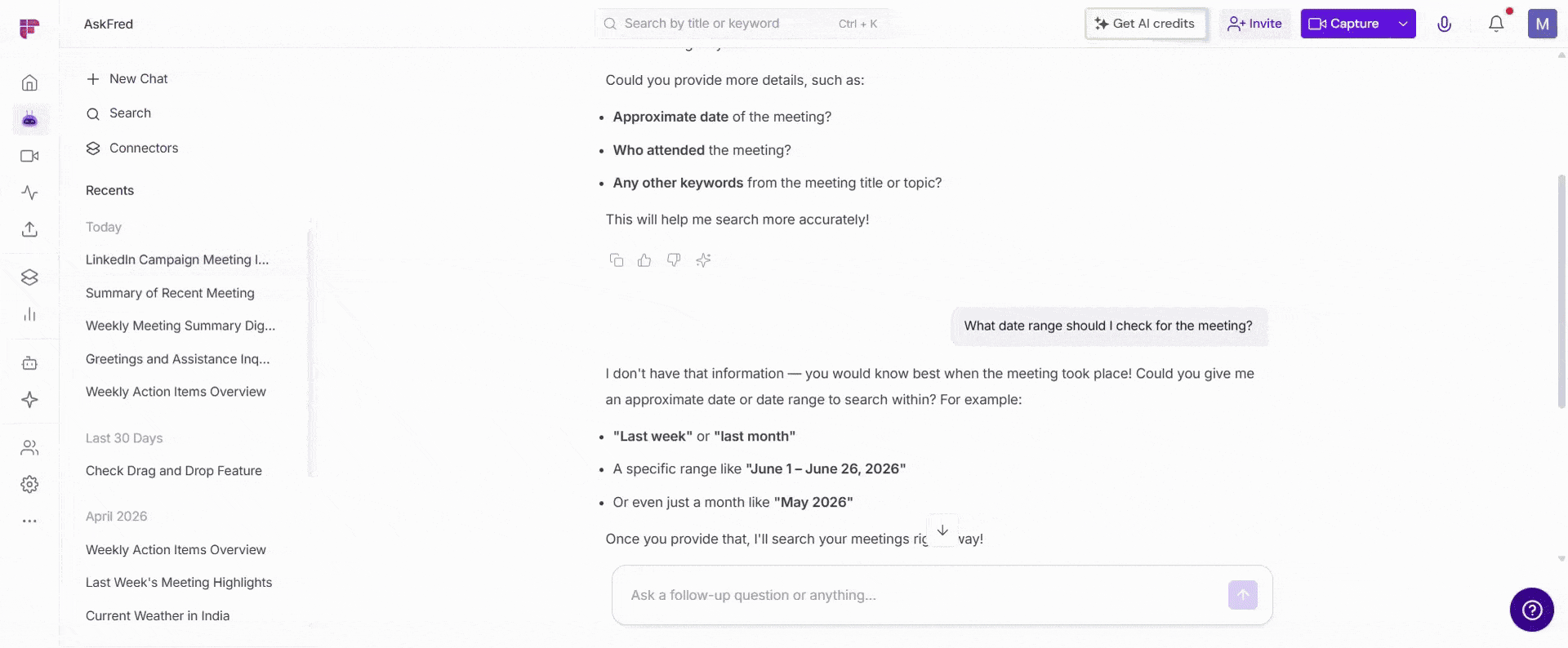Click the upload icon in sidebar
Viewport: 1568px width, 648px height.
(29, 229)
